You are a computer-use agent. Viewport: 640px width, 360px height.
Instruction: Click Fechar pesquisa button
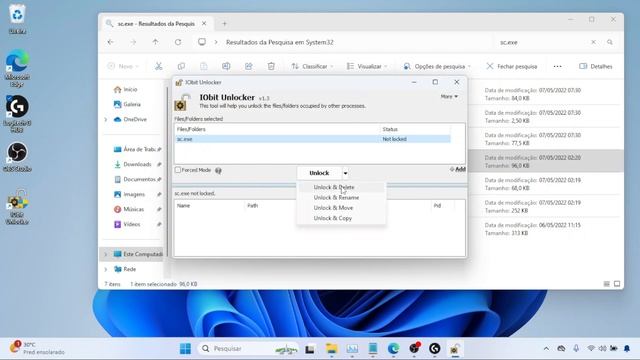(x=512, y=66)
